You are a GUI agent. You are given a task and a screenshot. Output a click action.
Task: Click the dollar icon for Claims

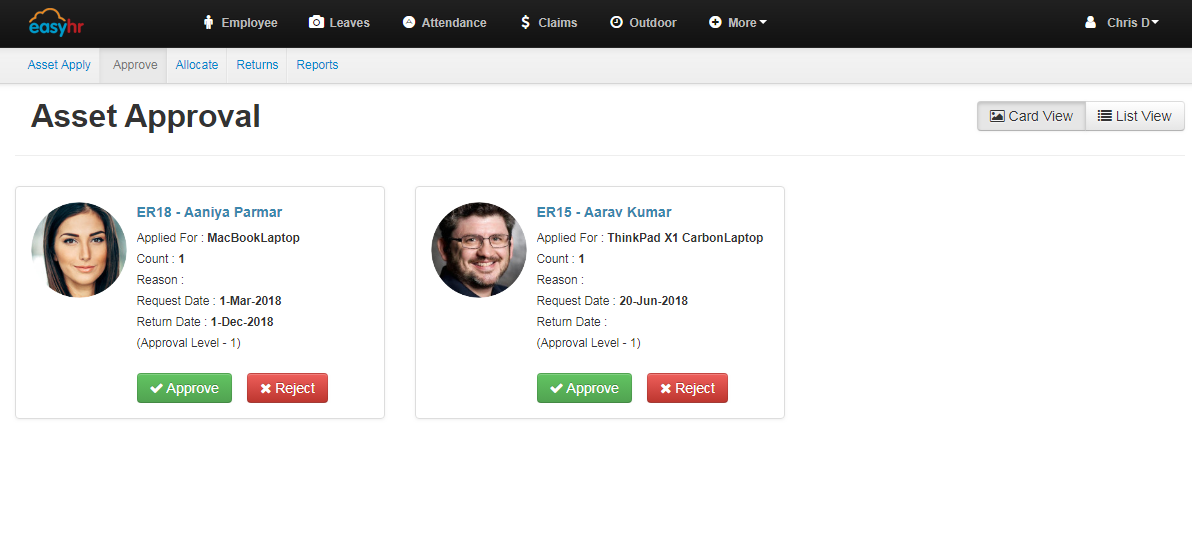[x=525, y=22]
